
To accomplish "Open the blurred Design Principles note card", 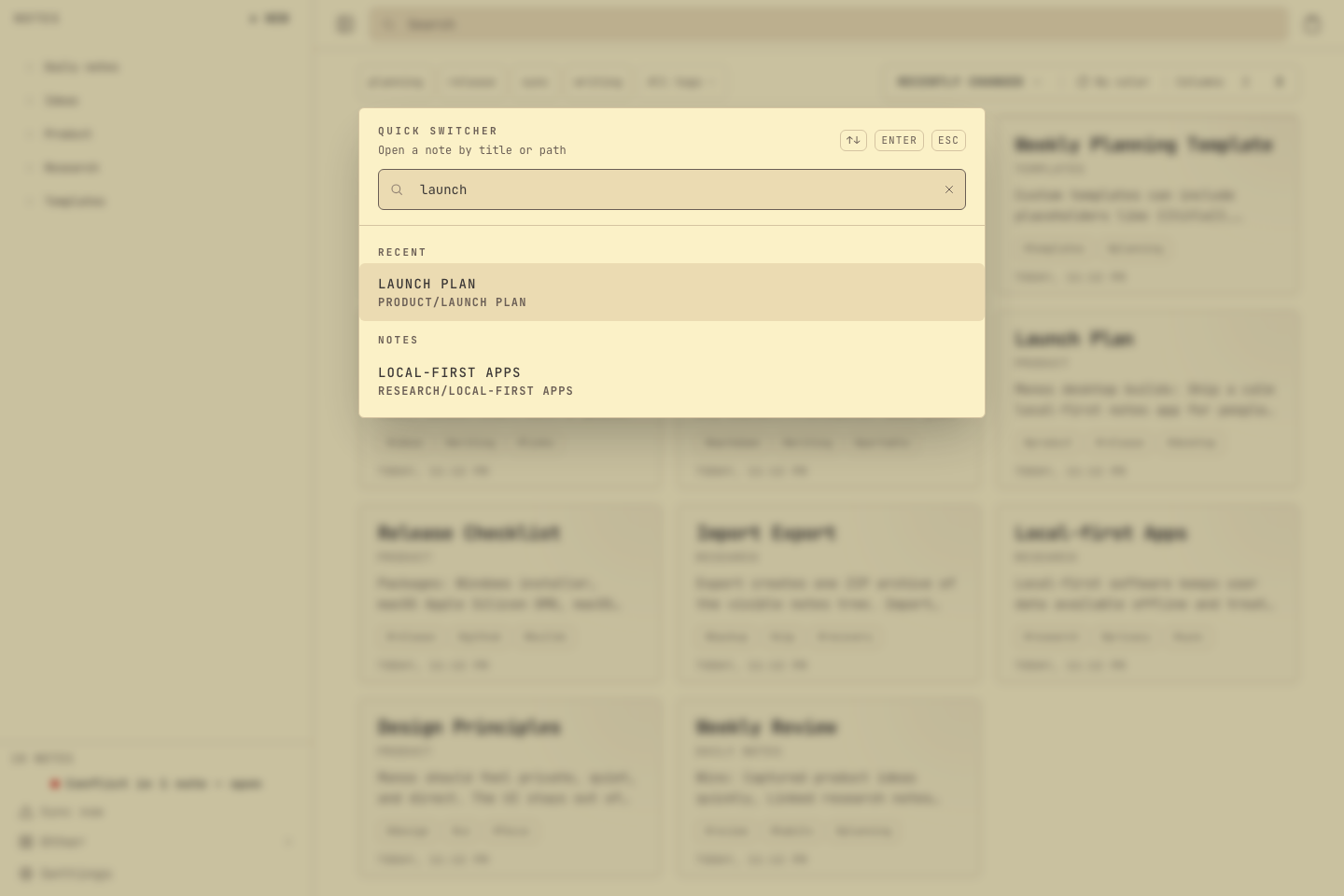I will point(511,788).
